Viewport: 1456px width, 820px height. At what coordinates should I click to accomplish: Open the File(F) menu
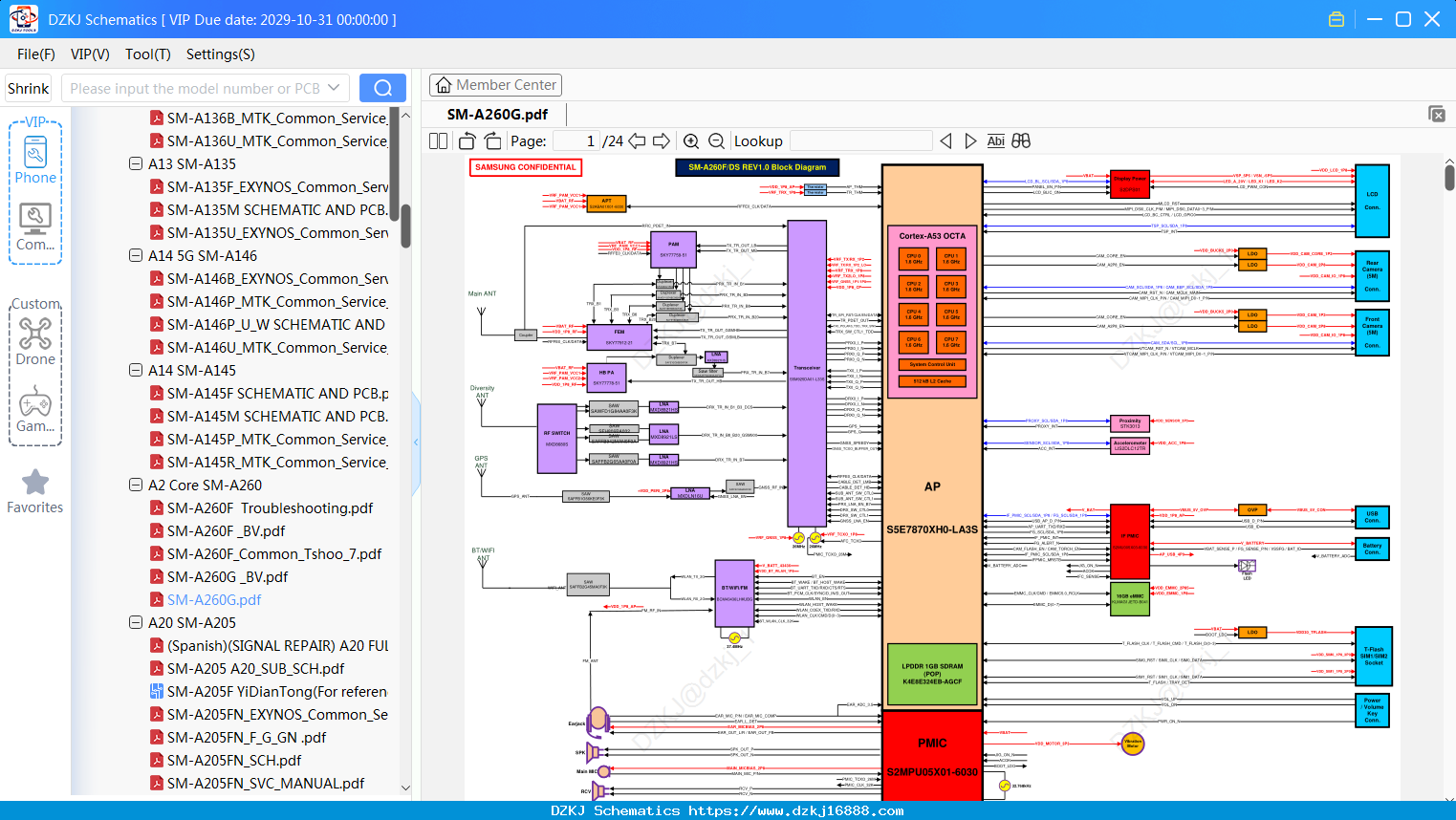click(x=36, y=54)
